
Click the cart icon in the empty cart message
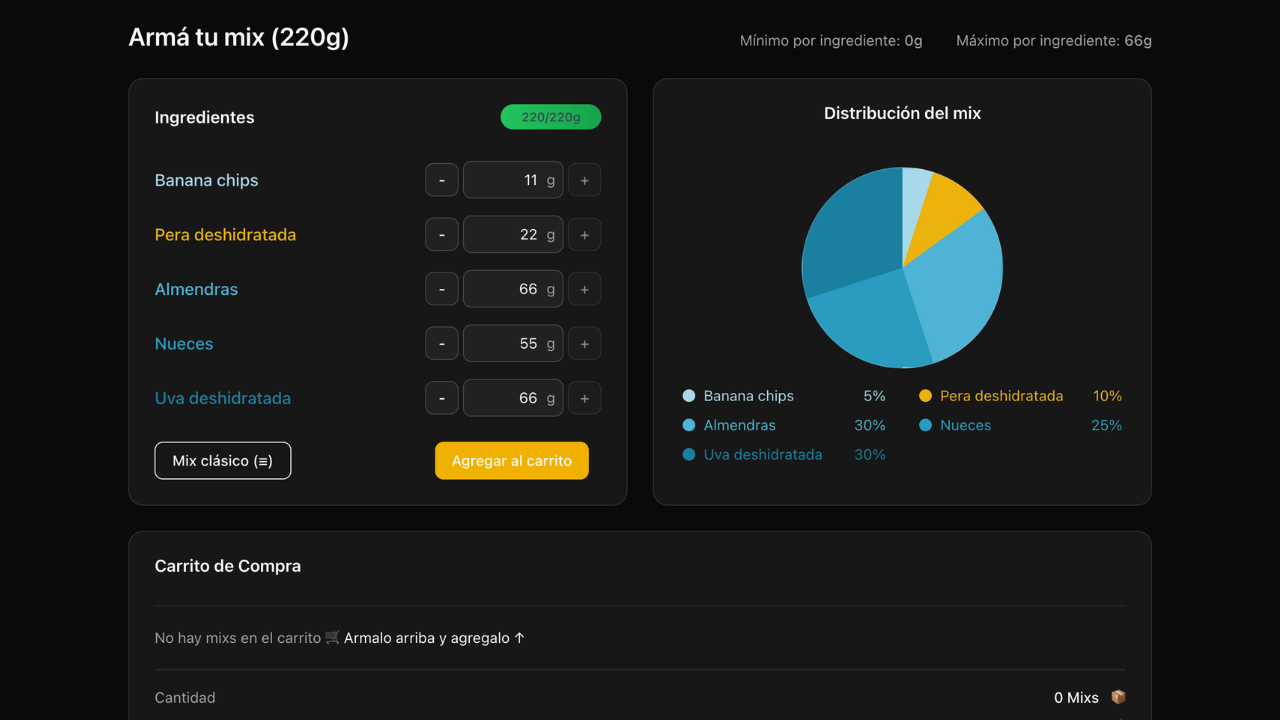pyautogui.click(x=330, y=637)
